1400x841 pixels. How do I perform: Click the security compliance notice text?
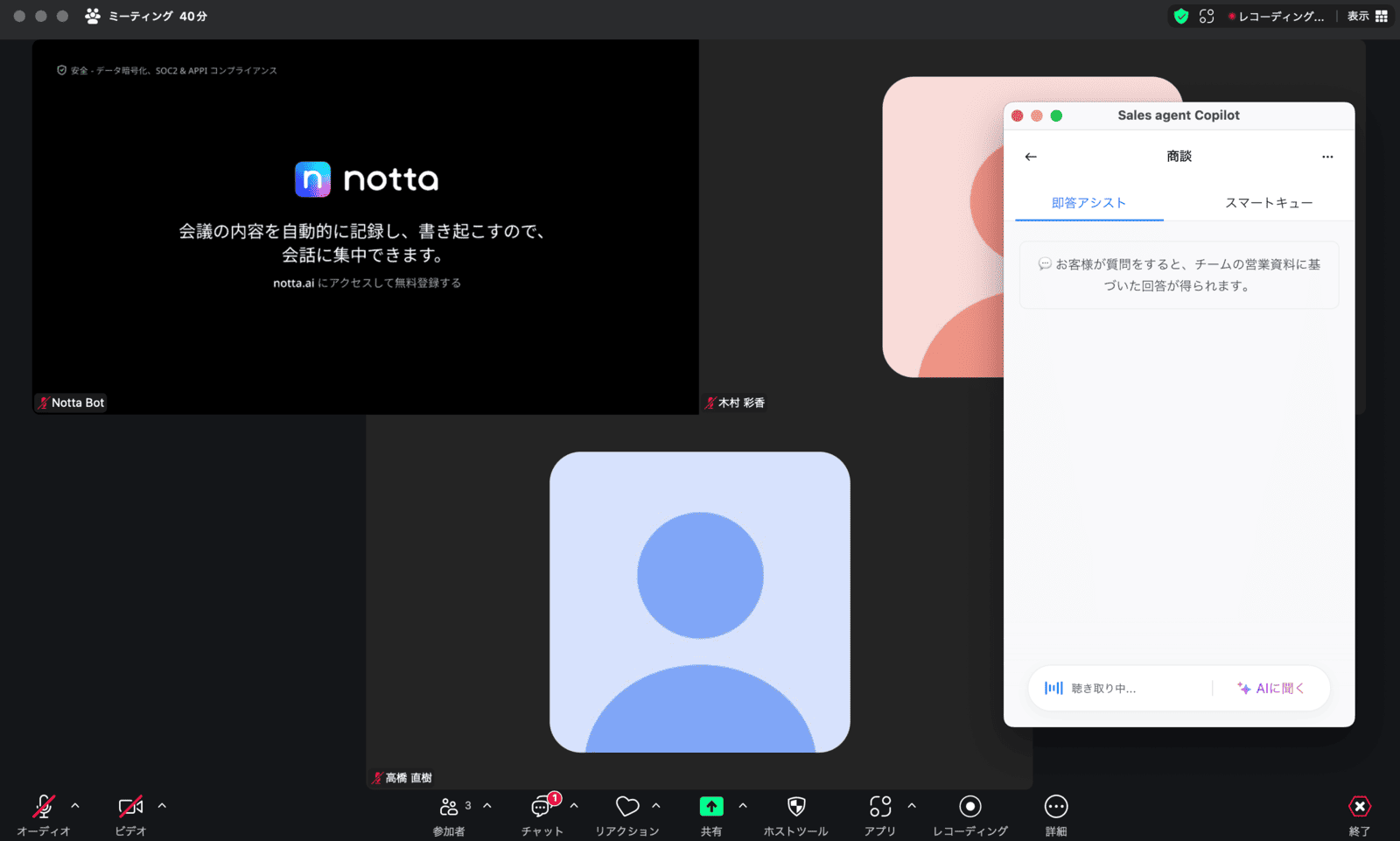click(x=167, y=71)
